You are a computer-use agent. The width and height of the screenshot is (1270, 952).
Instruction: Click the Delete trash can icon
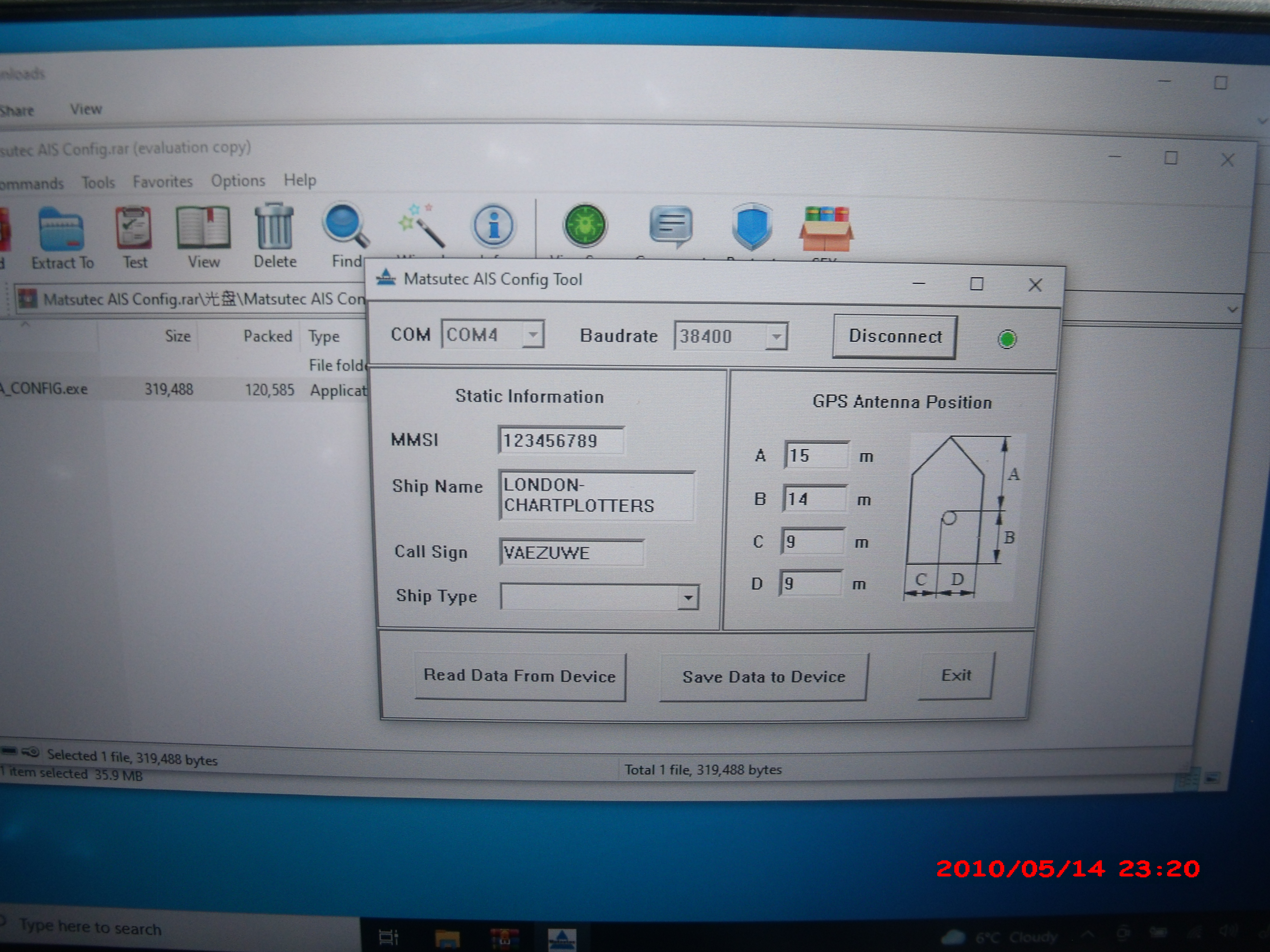pyautogui.click(x=275, y=226)
